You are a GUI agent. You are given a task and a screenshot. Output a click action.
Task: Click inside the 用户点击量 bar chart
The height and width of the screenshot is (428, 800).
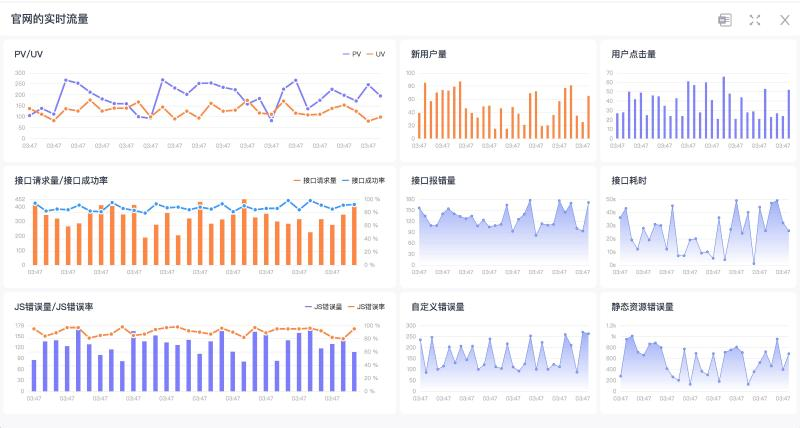(703, 106)
